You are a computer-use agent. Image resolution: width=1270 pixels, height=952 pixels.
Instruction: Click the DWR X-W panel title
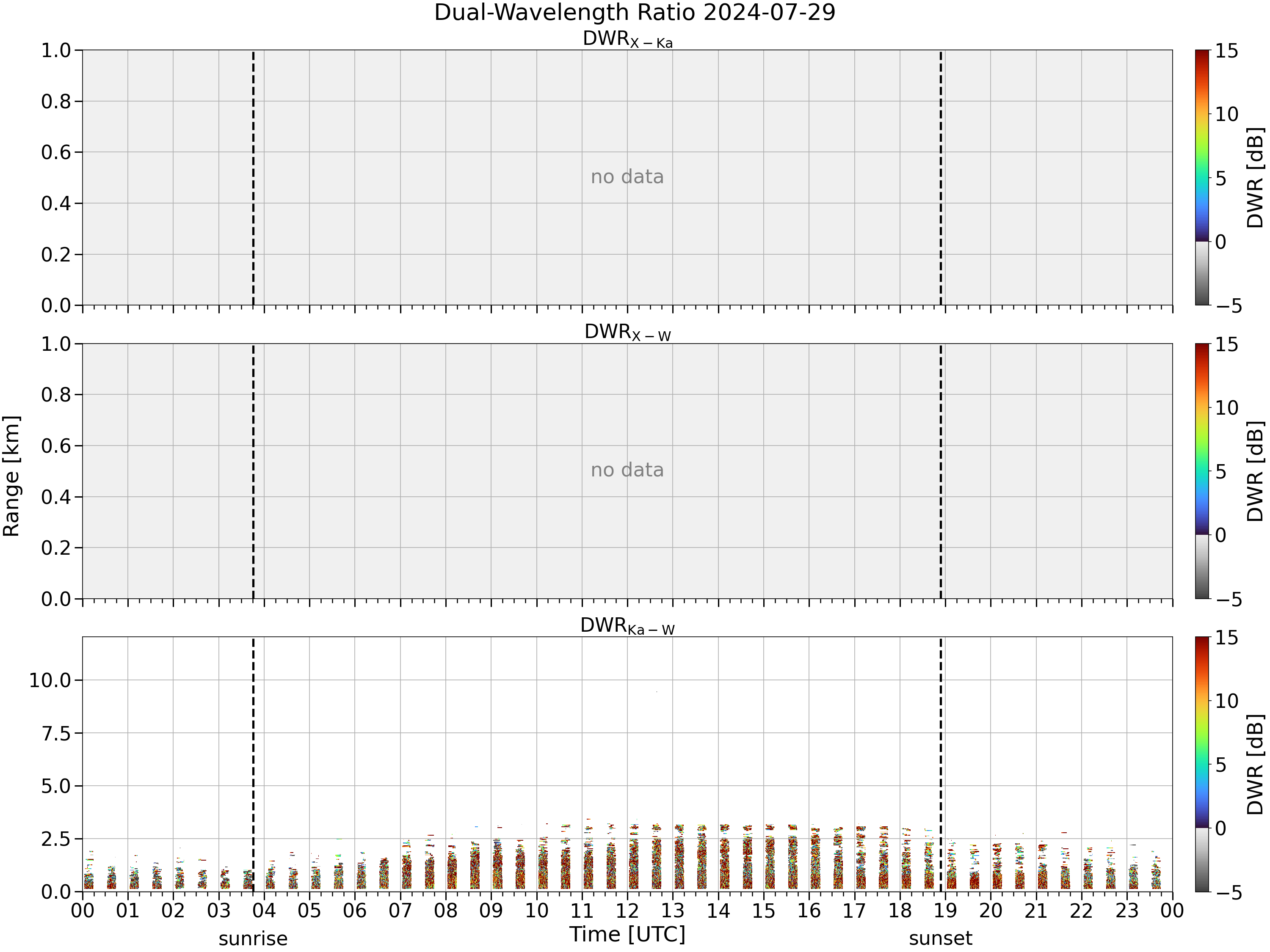coord(627,332)
